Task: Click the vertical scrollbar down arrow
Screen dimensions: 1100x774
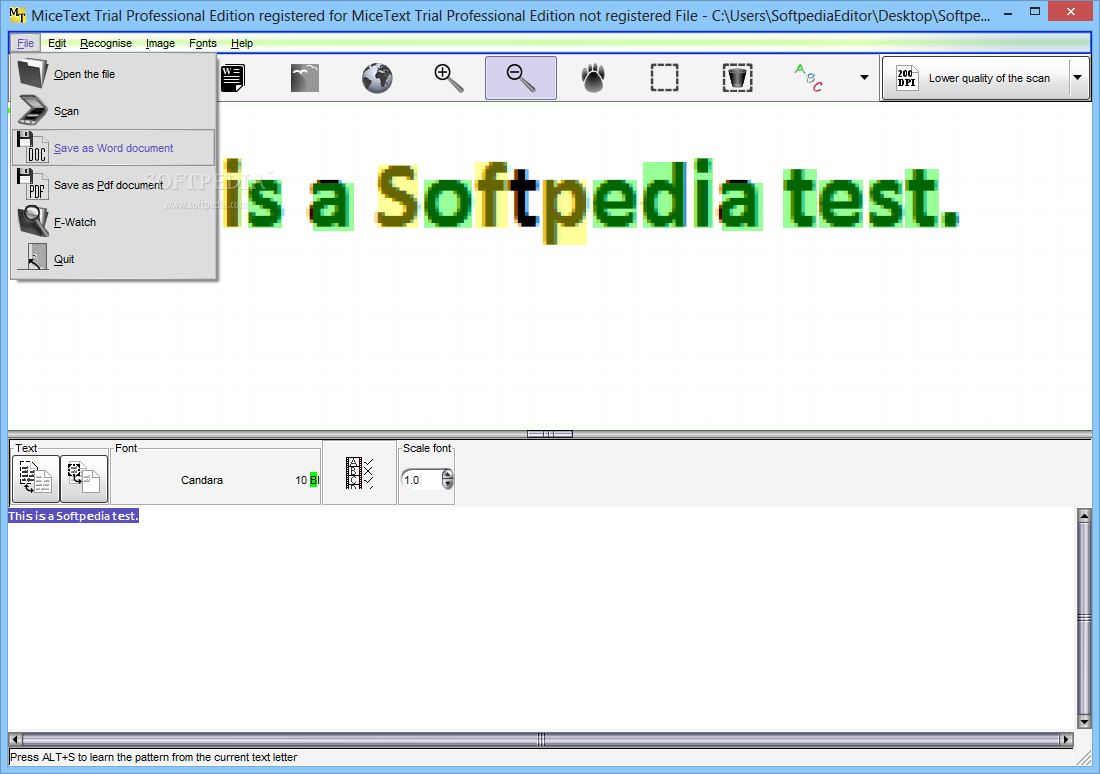Action: (x=1084, y=721)
